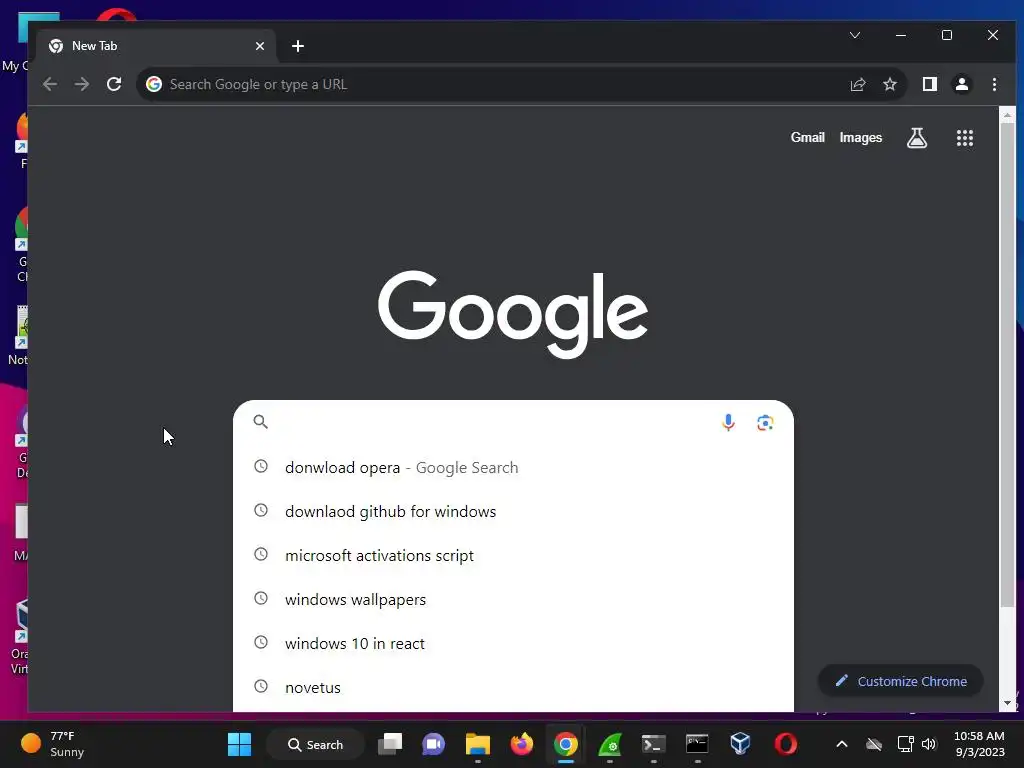This screenshot has width=1024, height=768.
Task: Click history clock icon beside 'windows wallpapers'
Action: click(x=261, y=598)
